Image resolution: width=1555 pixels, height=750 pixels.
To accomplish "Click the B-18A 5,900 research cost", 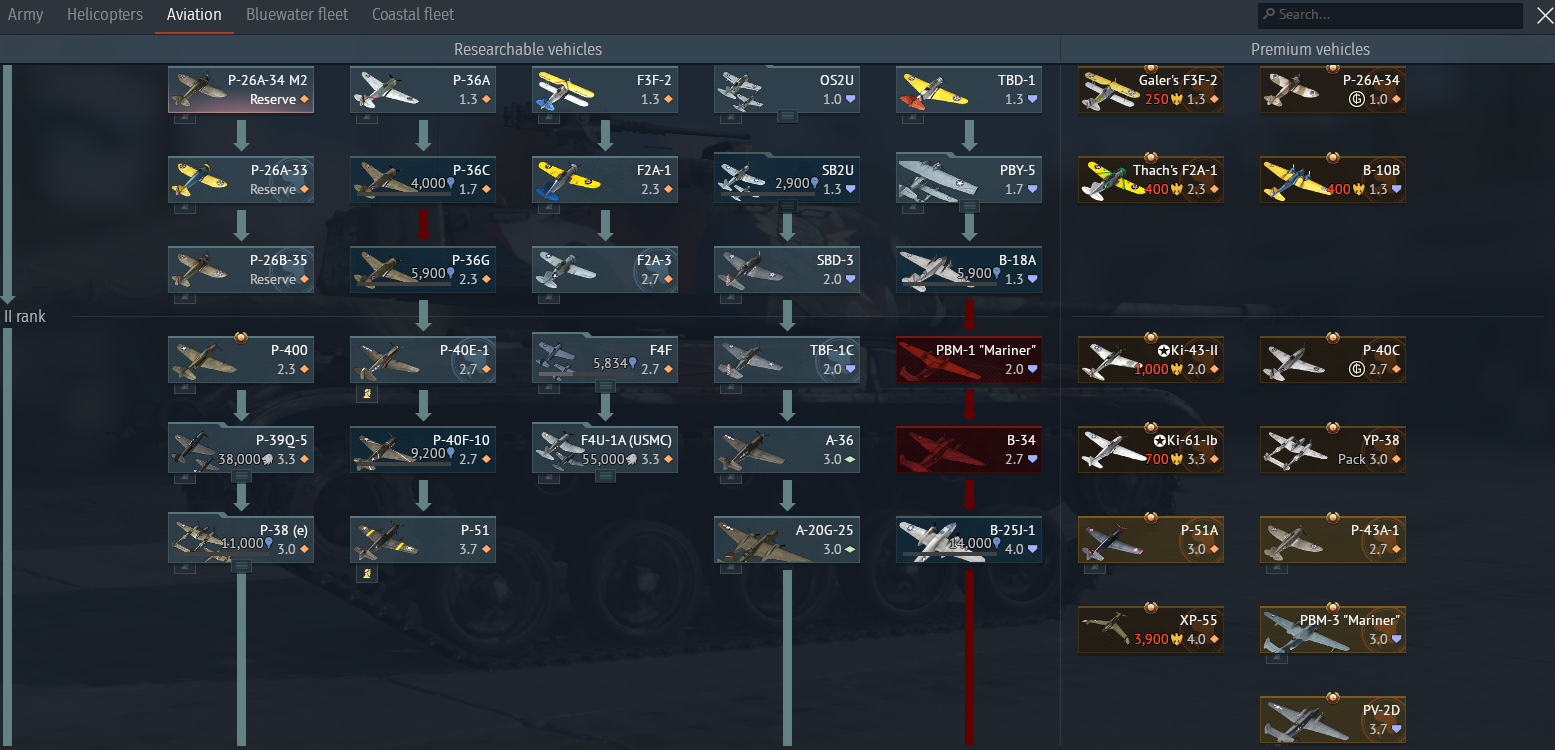I will [978, 272].
